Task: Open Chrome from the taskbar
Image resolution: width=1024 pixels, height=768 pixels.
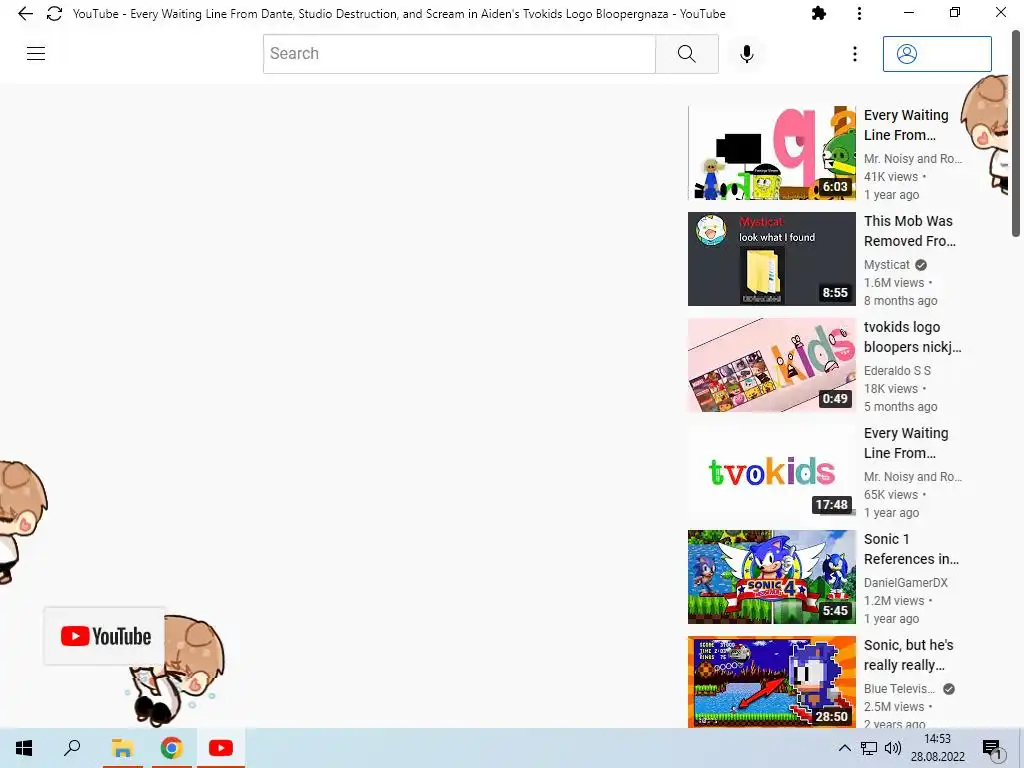Action: coord(171,748)
